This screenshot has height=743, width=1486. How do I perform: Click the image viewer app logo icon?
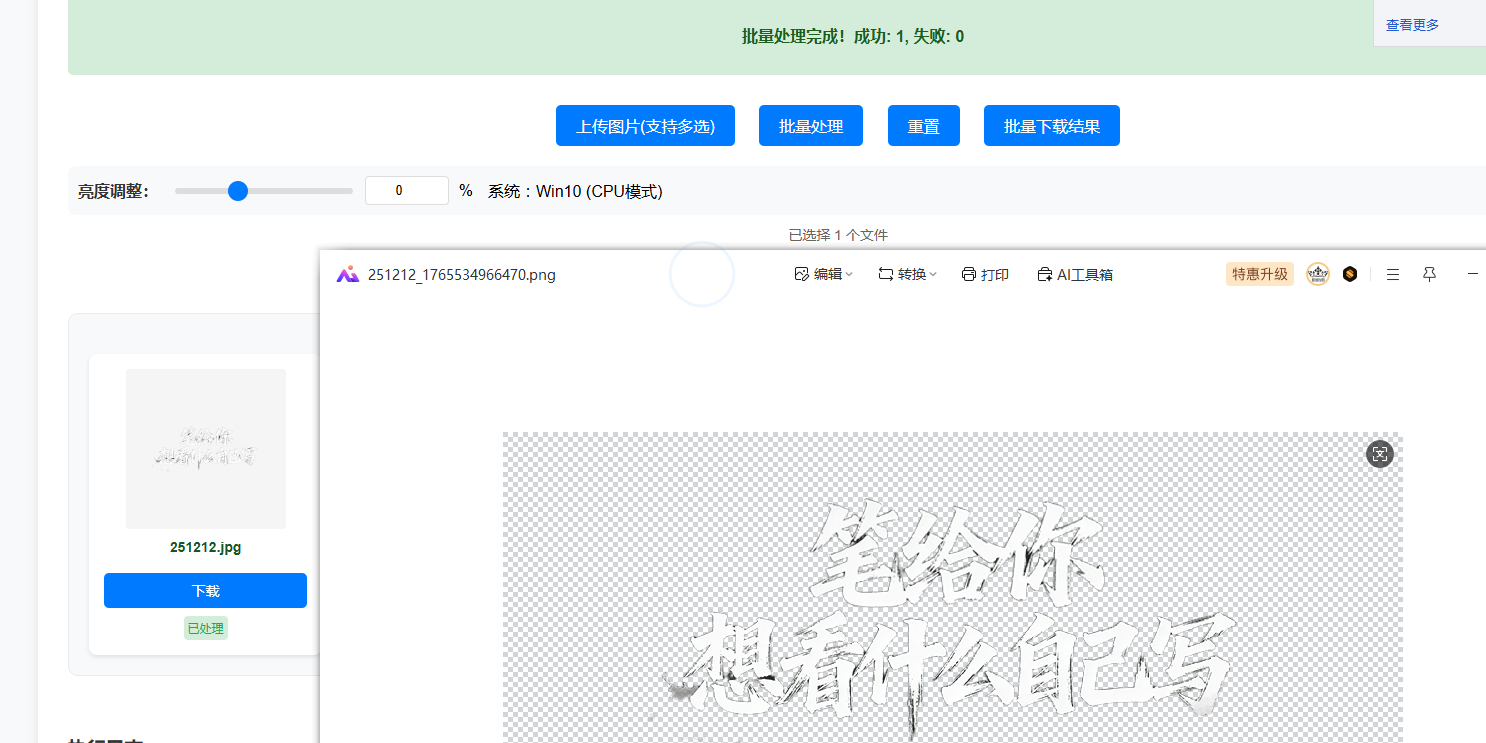347,275
